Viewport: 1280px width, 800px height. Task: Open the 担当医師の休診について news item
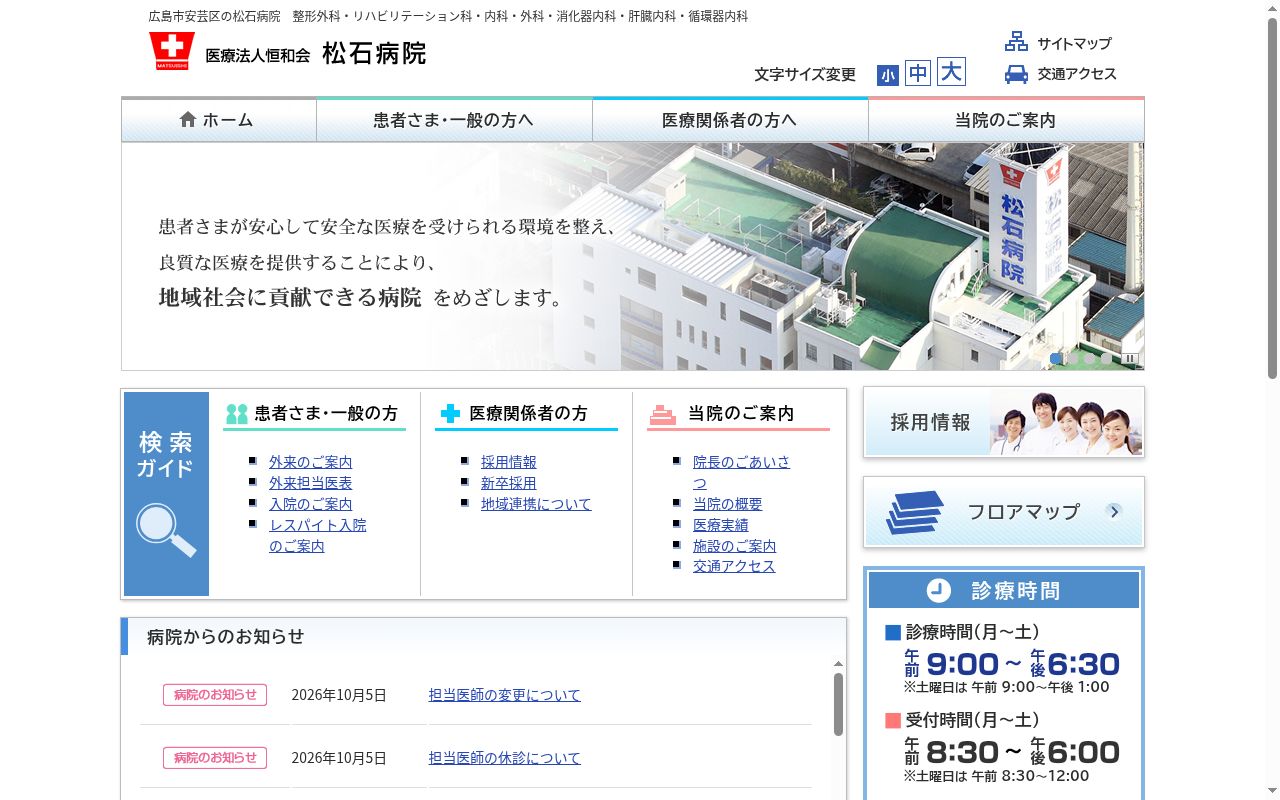pos(504,758)
